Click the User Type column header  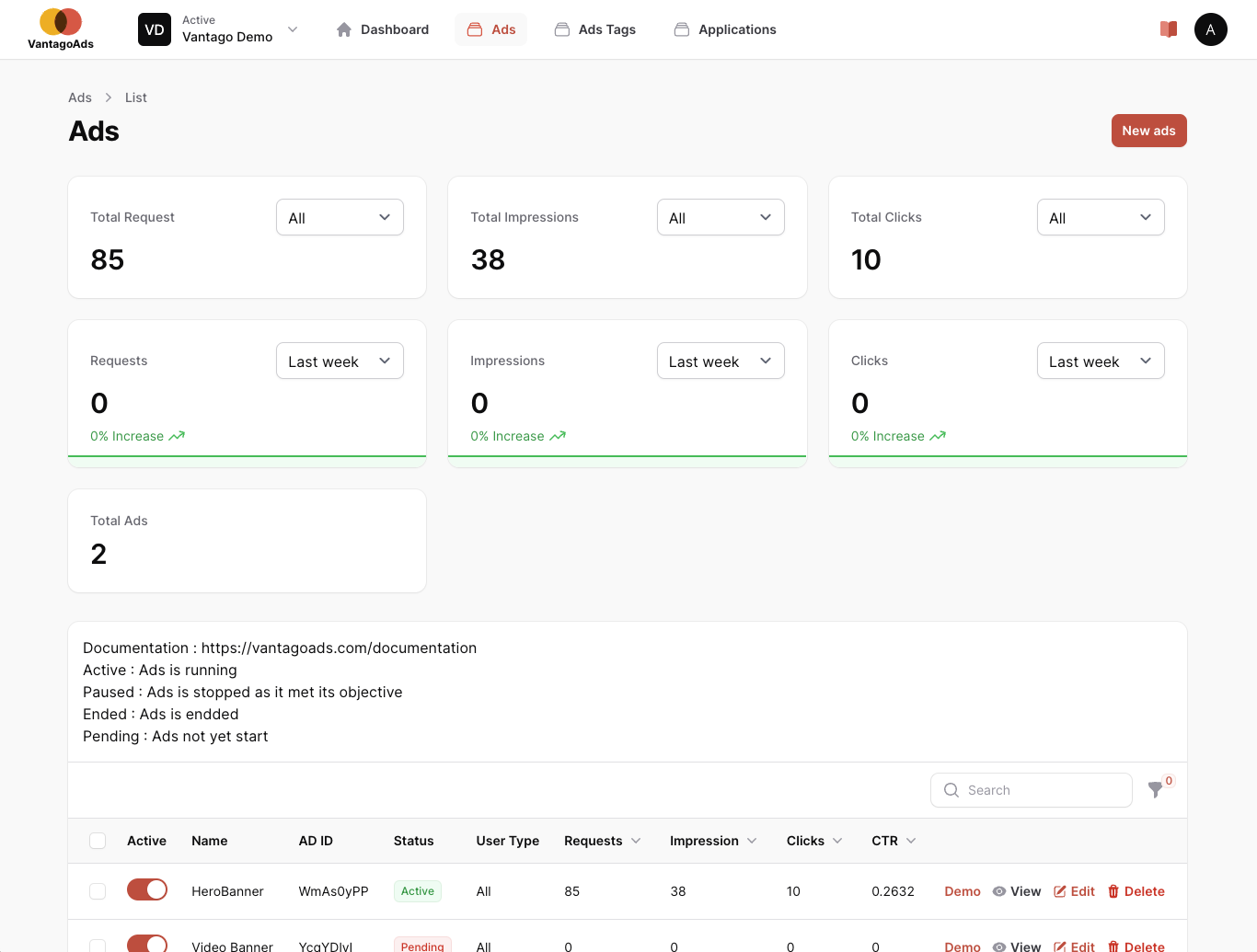508,841
